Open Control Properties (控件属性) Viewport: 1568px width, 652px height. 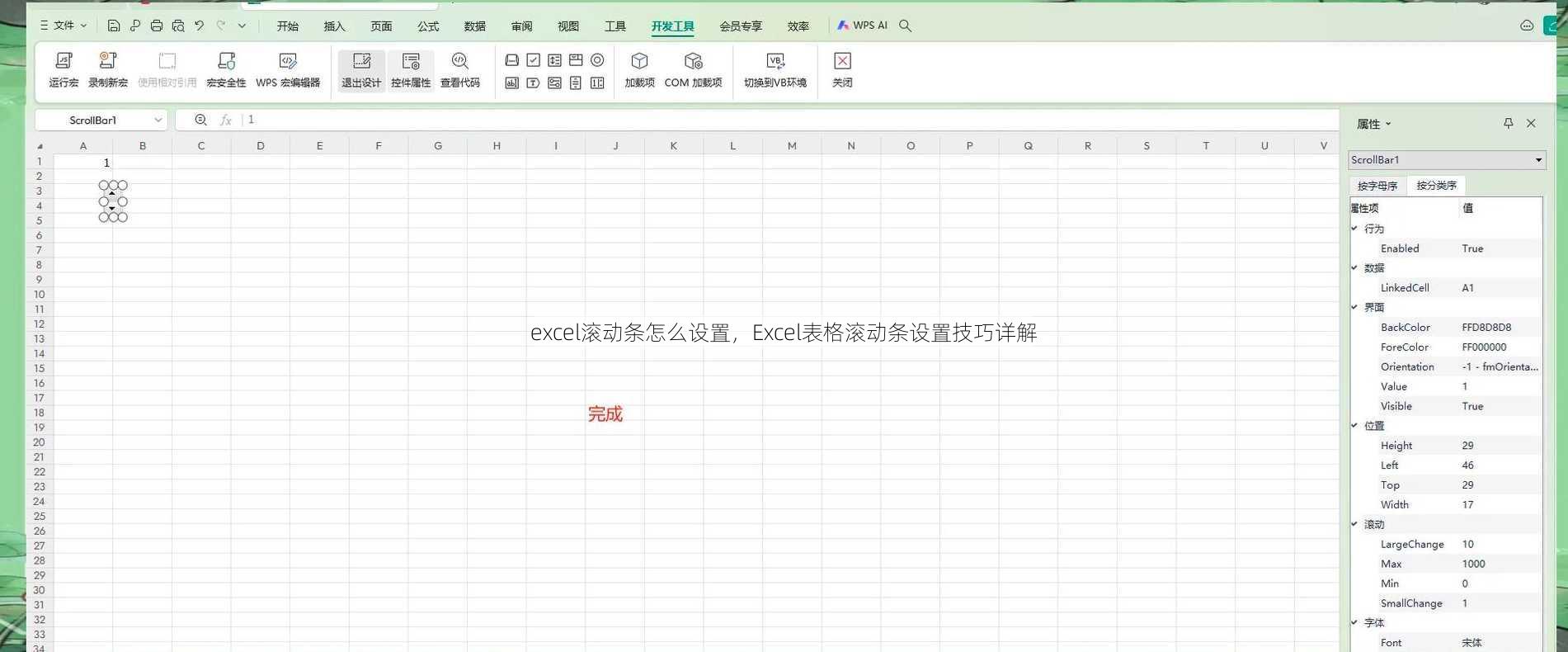[411, 69]
